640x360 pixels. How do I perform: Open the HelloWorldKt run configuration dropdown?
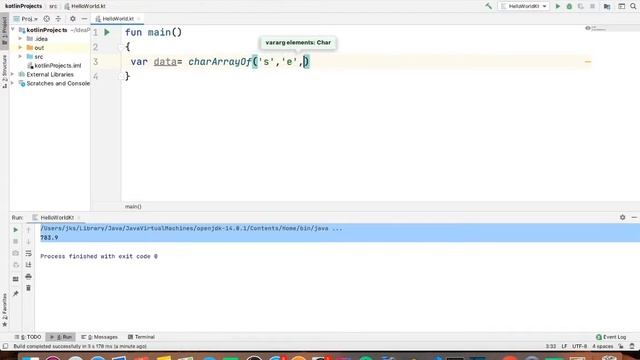(524, 6)
